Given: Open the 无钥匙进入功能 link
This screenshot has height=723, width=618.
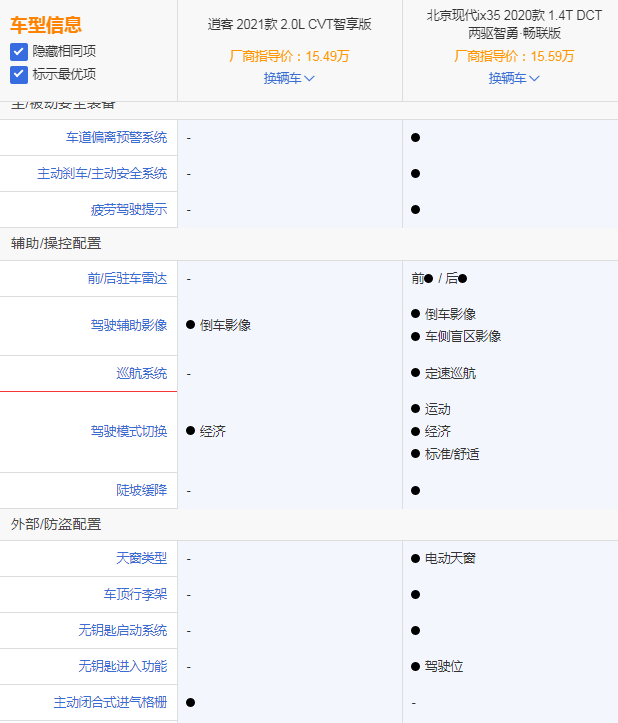Looking at the screenshot, I should pos(123,666).
